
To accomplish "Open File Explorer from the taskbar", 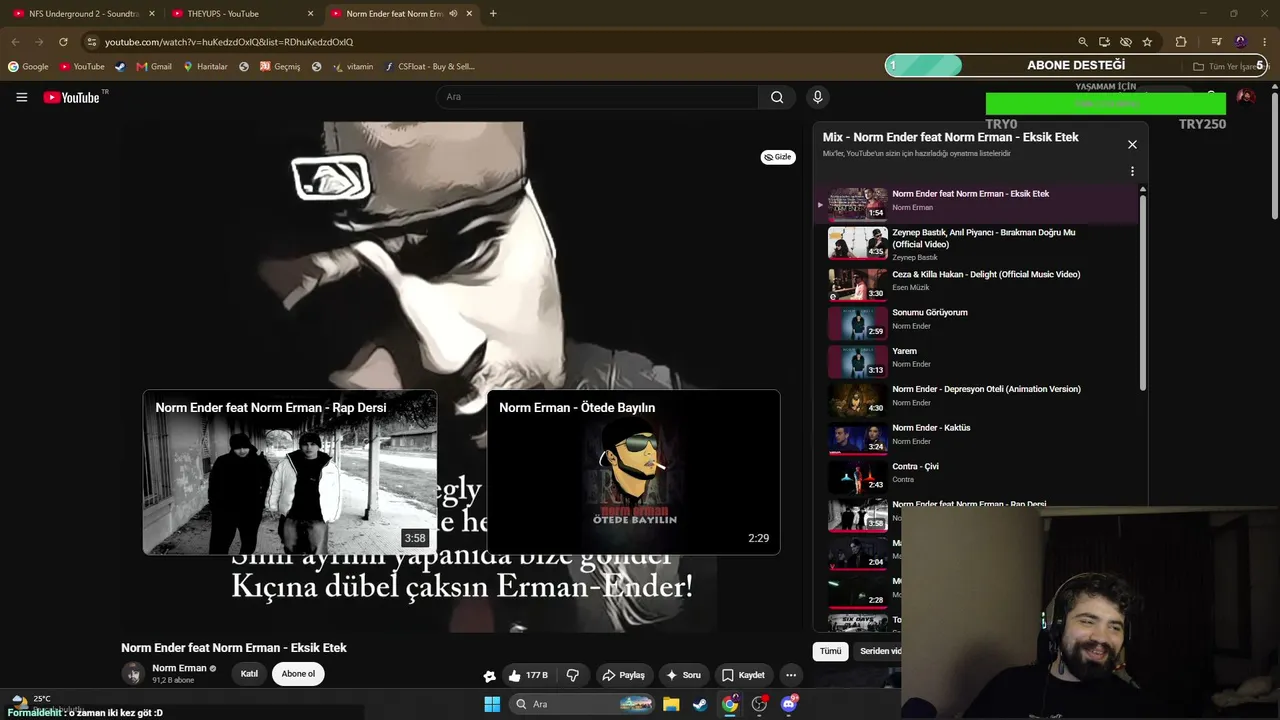I will coord(671,704).
